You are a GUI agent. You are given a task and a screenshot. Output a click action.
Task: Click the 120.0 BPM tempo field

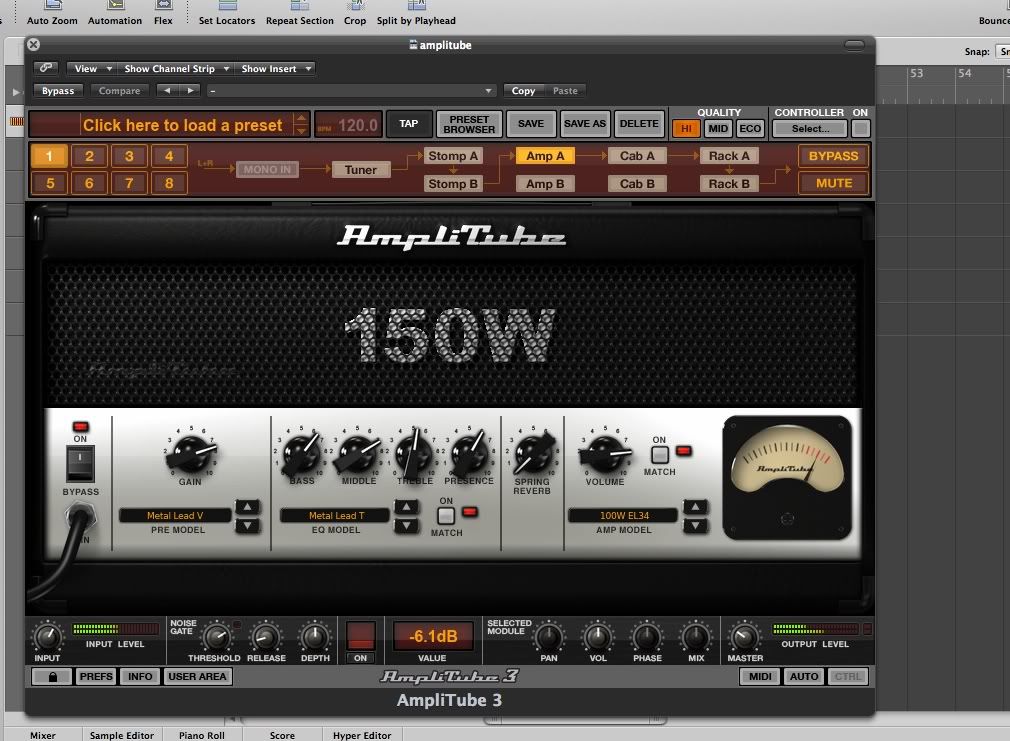coord(348,124)
